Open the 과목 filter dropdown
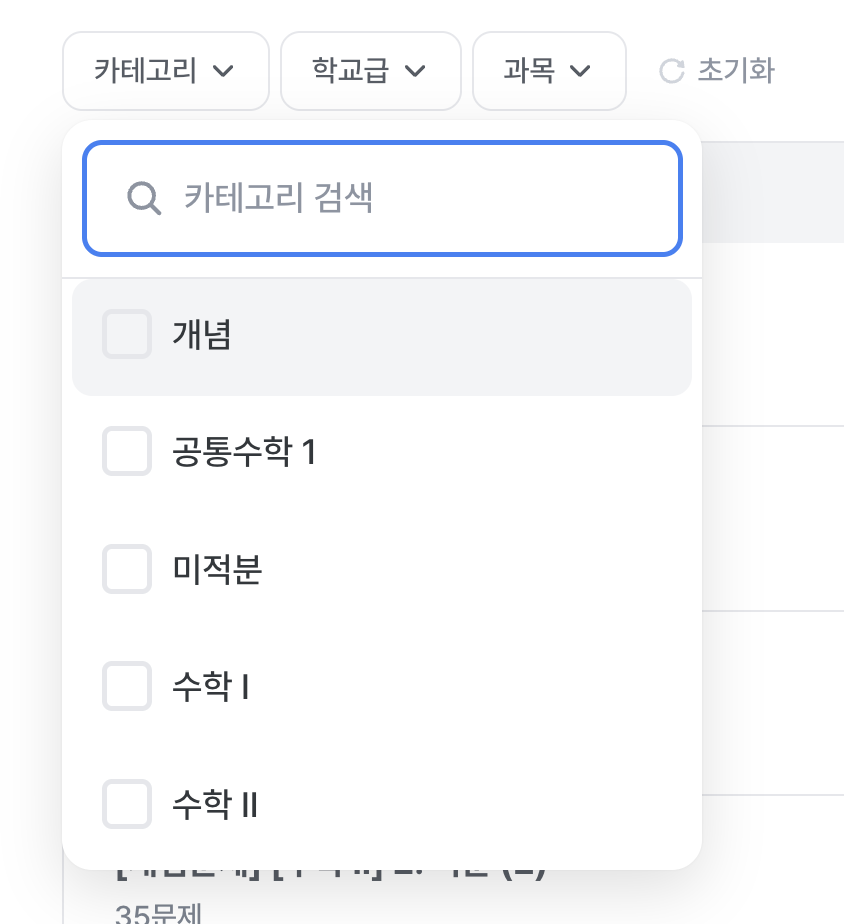The image size is (844, 924). [x=549, y=71]
